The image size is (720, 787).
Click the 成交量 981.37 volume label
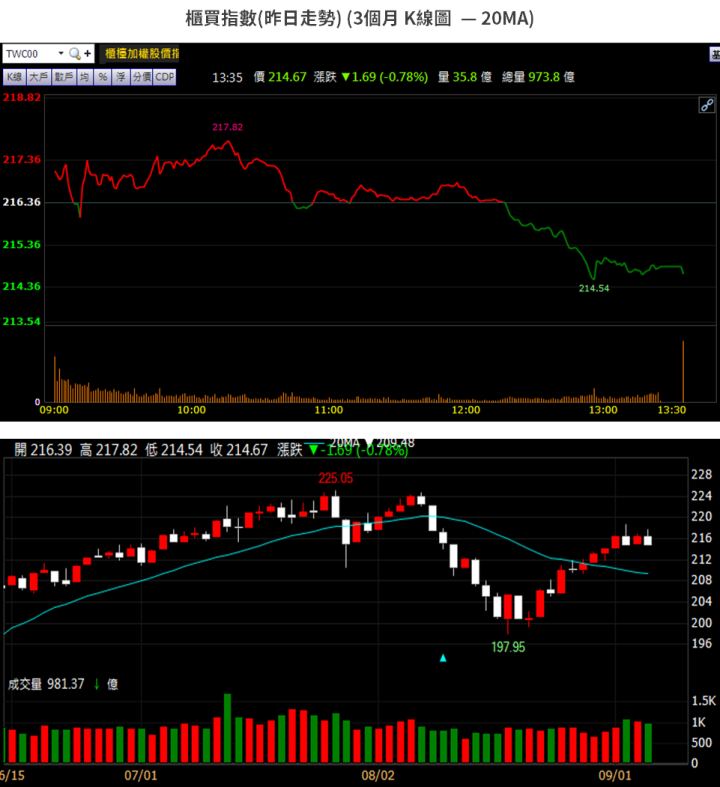pyautogui.click(x=46, y=684)
